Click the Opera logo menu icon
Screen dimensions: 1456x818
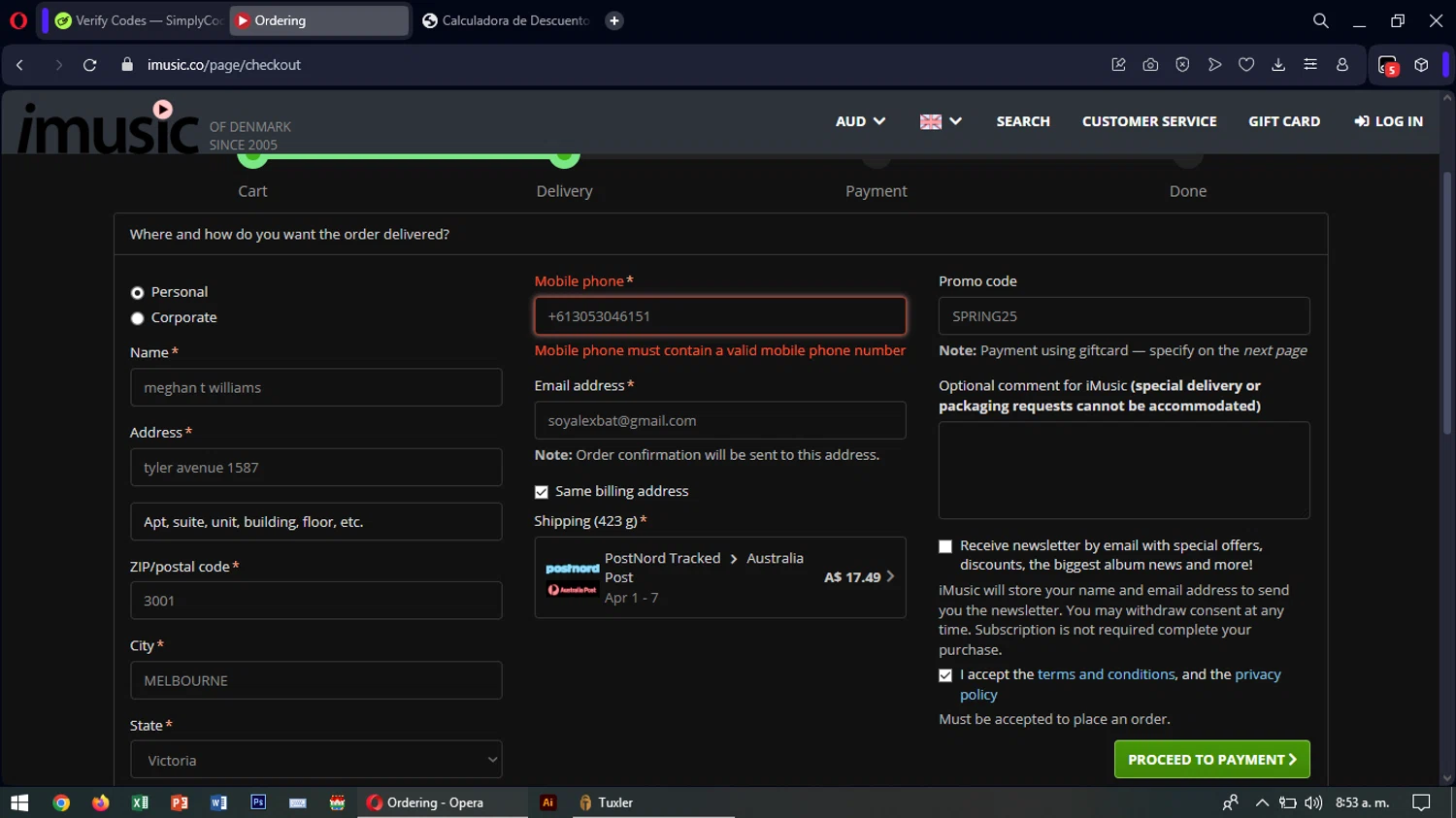17,20
